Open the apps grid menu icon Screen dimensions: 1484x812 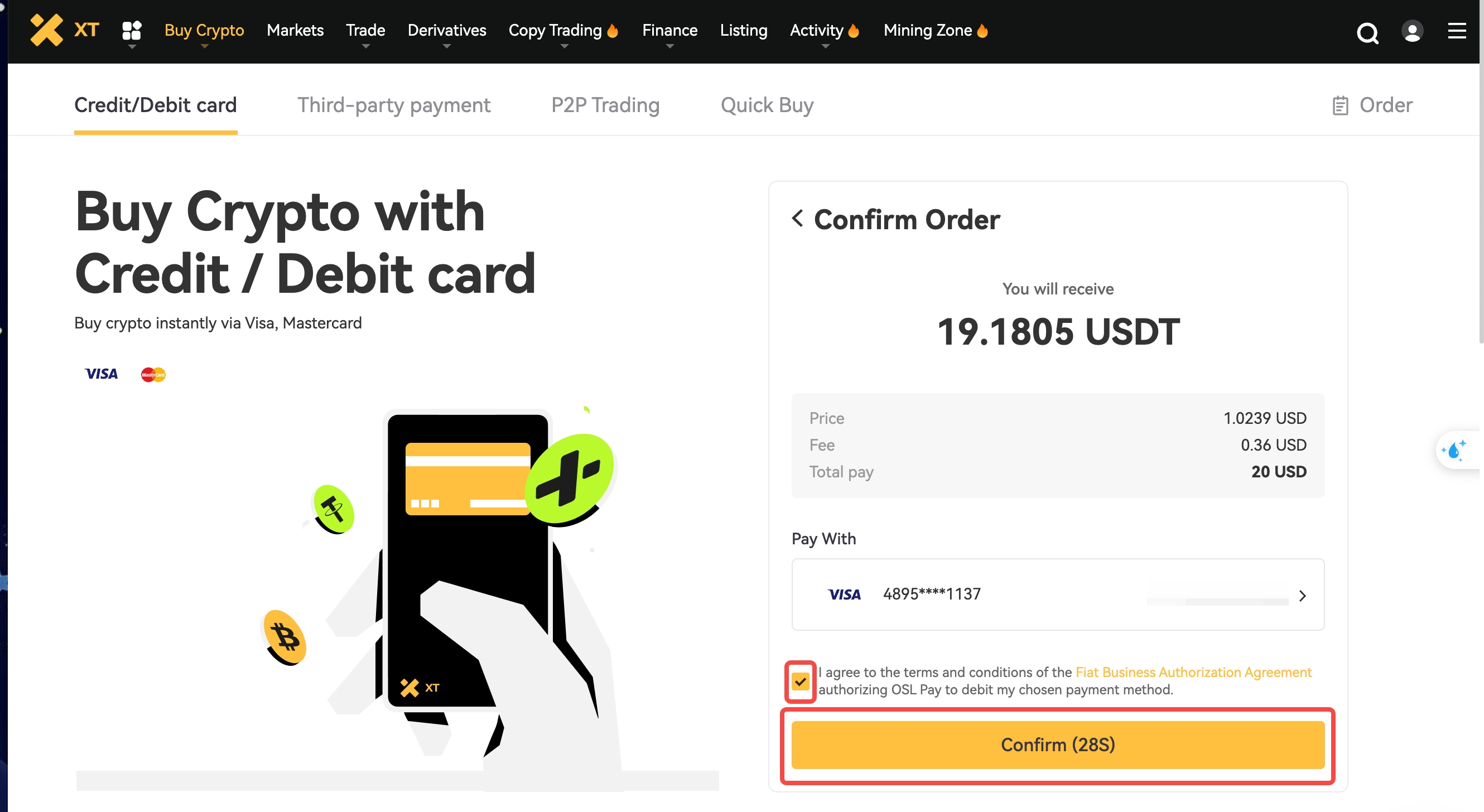point(132,31)
